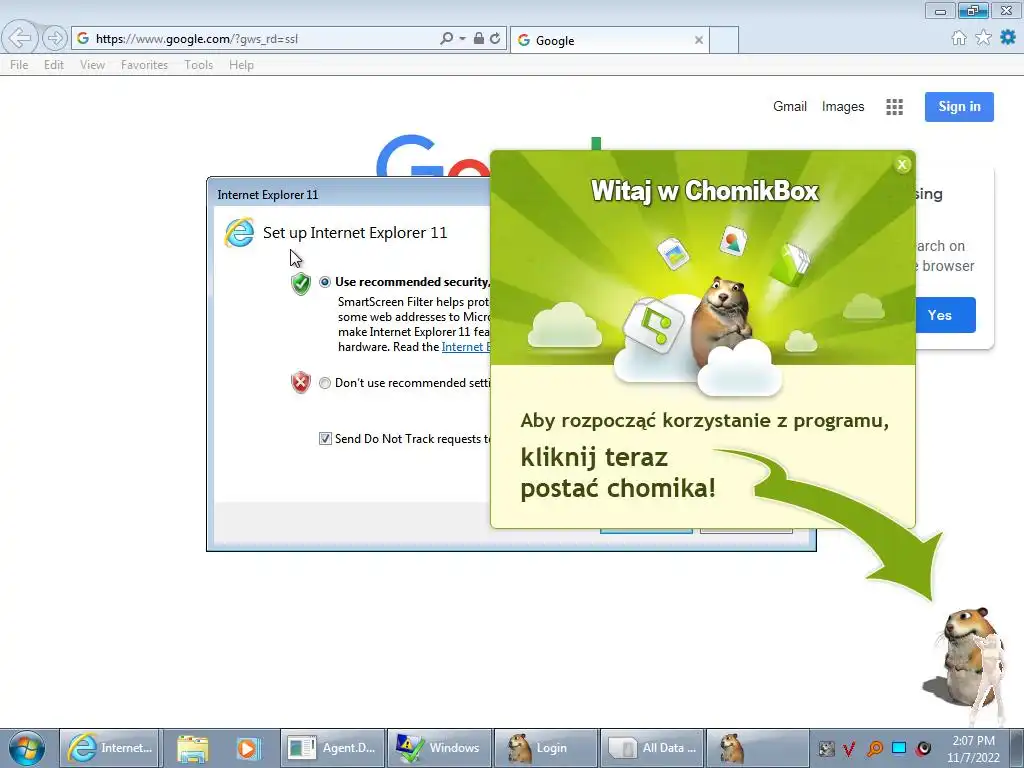Select Use recommended security radio button
The image size is (1024, 768).
point(325,282)
